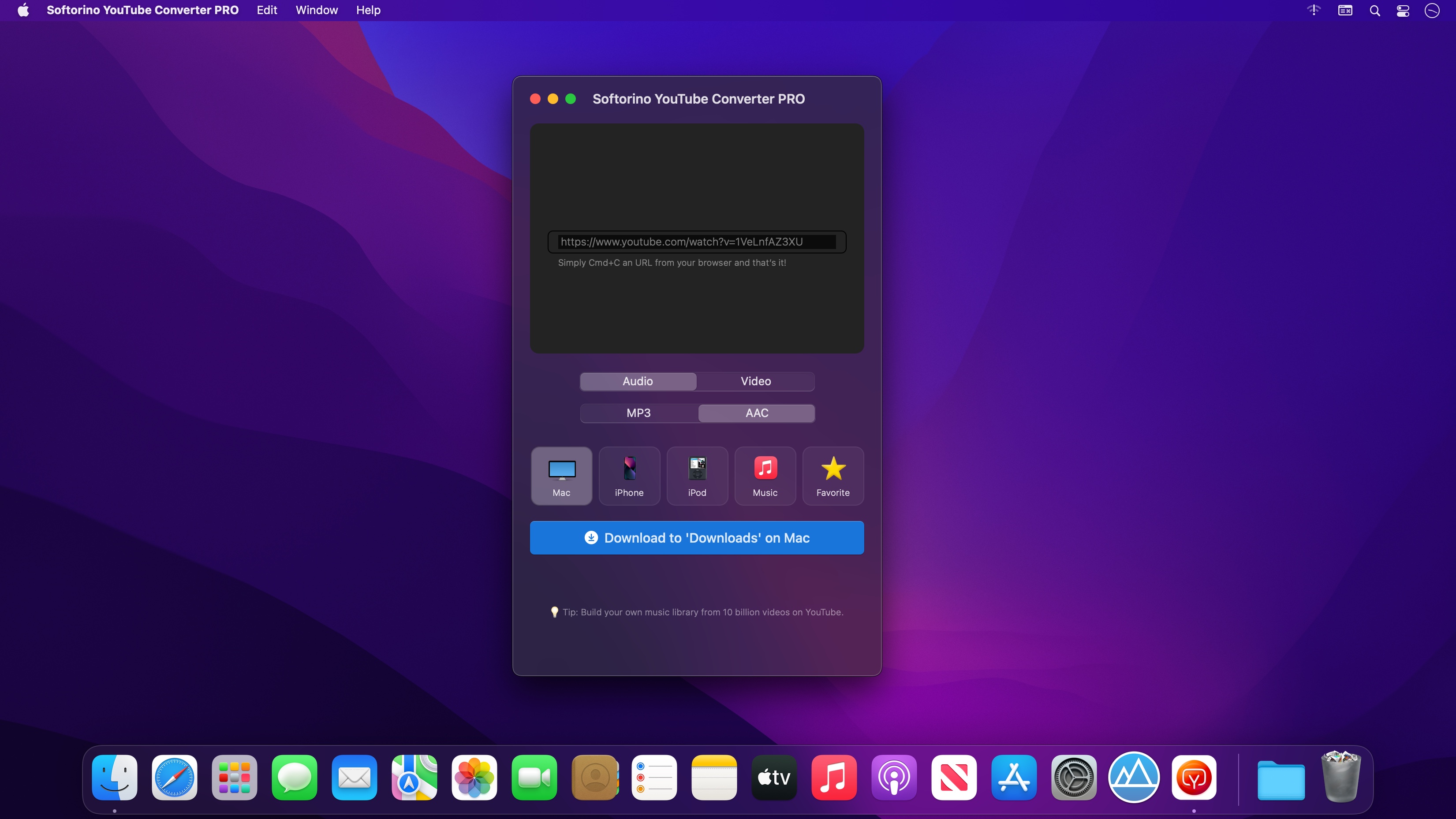The height and width of the screenshot is (819, 1456).
Task: Minimize the converter window with yellow button
Action: 553,99
